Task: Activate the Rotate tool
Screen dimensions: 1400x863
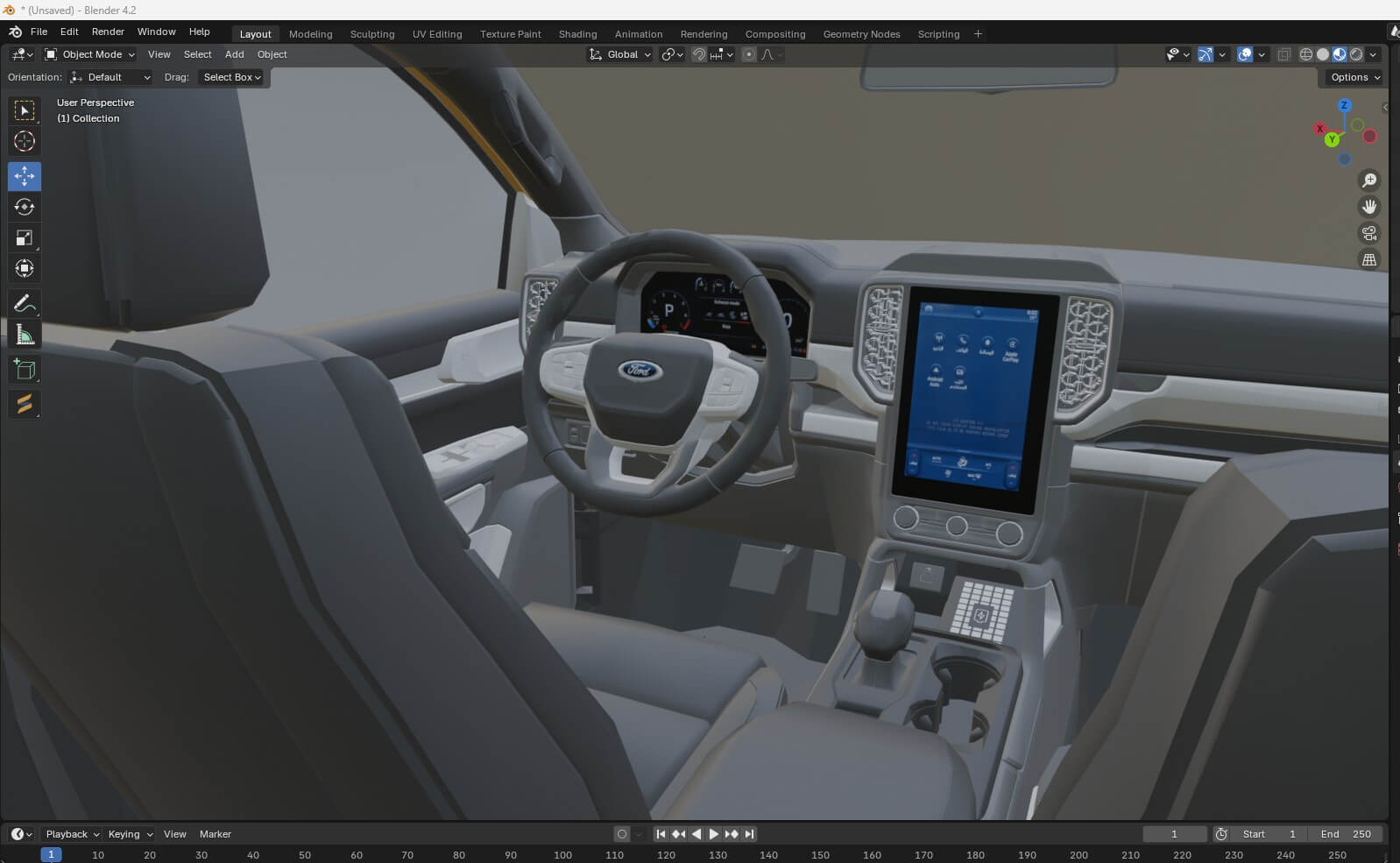Action: coord(25,207)
